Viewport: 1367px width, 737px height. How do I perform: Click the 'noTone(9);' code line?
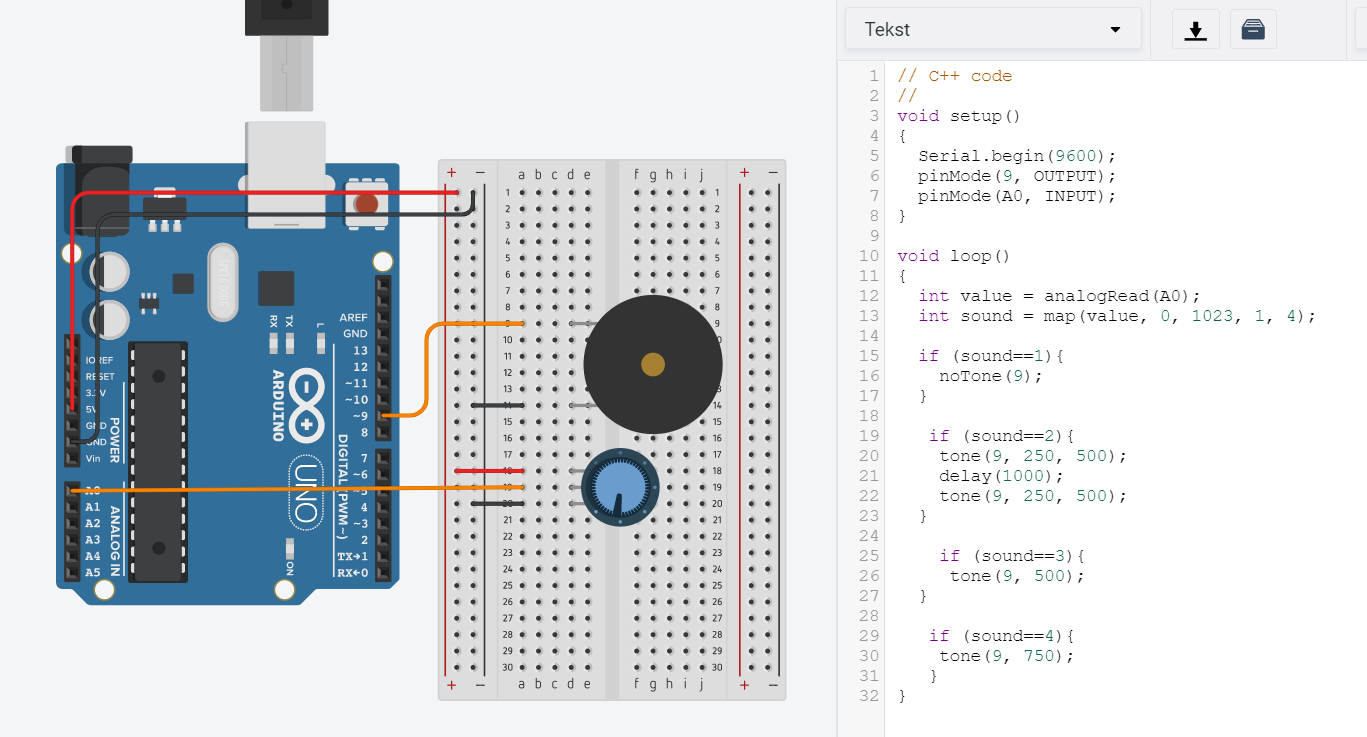click(991, 376)
